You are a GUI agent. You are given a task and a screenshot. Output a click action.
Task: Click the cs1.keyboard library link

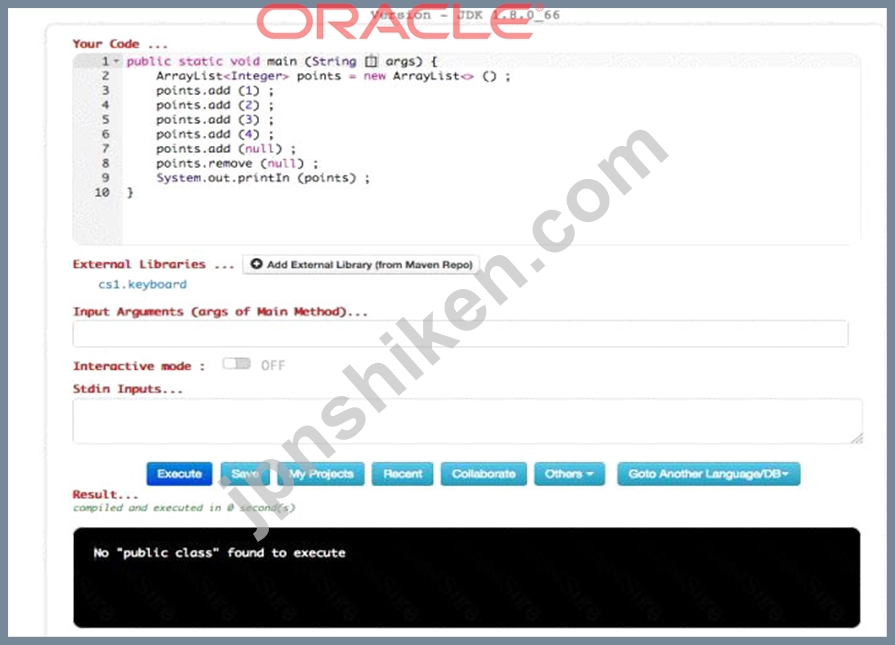142,284
